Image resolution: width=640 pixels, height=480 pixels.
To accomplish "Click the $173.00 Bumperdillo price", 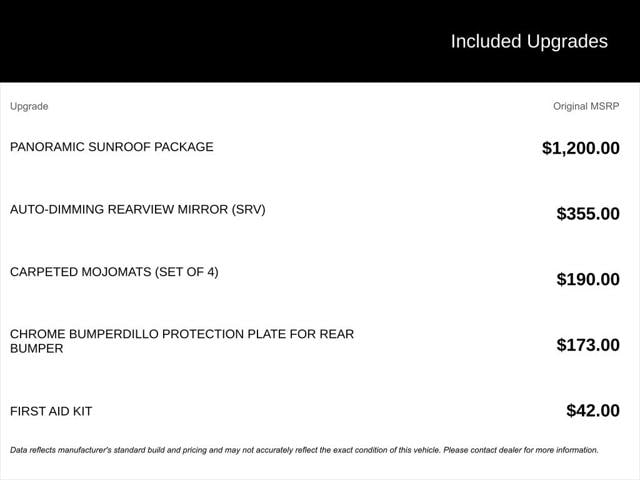I will [588, 345].
